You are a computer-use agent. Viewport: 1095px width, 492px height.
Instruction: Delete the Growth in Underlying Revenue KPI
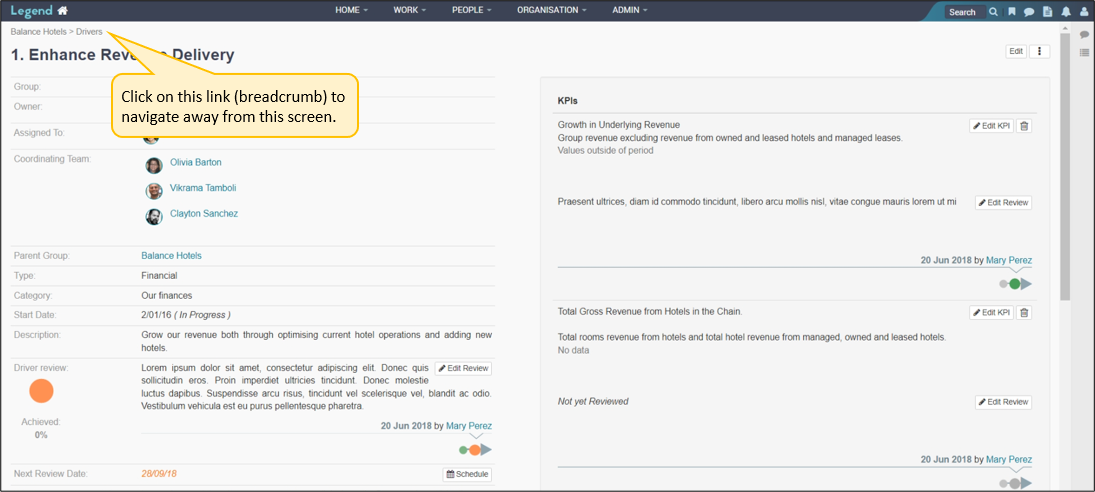click(1024, 126)
